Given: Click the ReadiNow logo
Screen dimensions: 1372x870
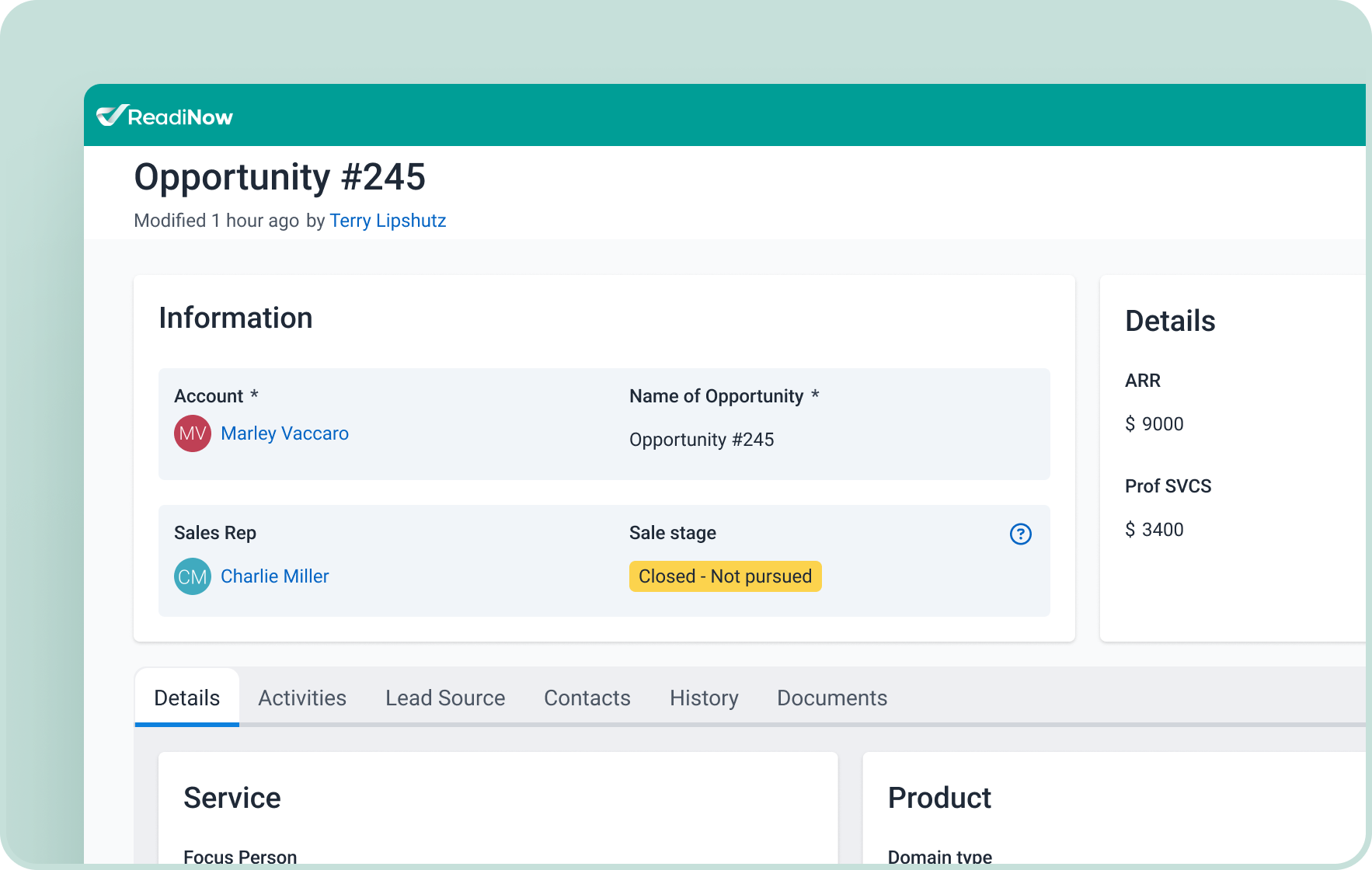Looking at the screenshot, I should 165,117.
